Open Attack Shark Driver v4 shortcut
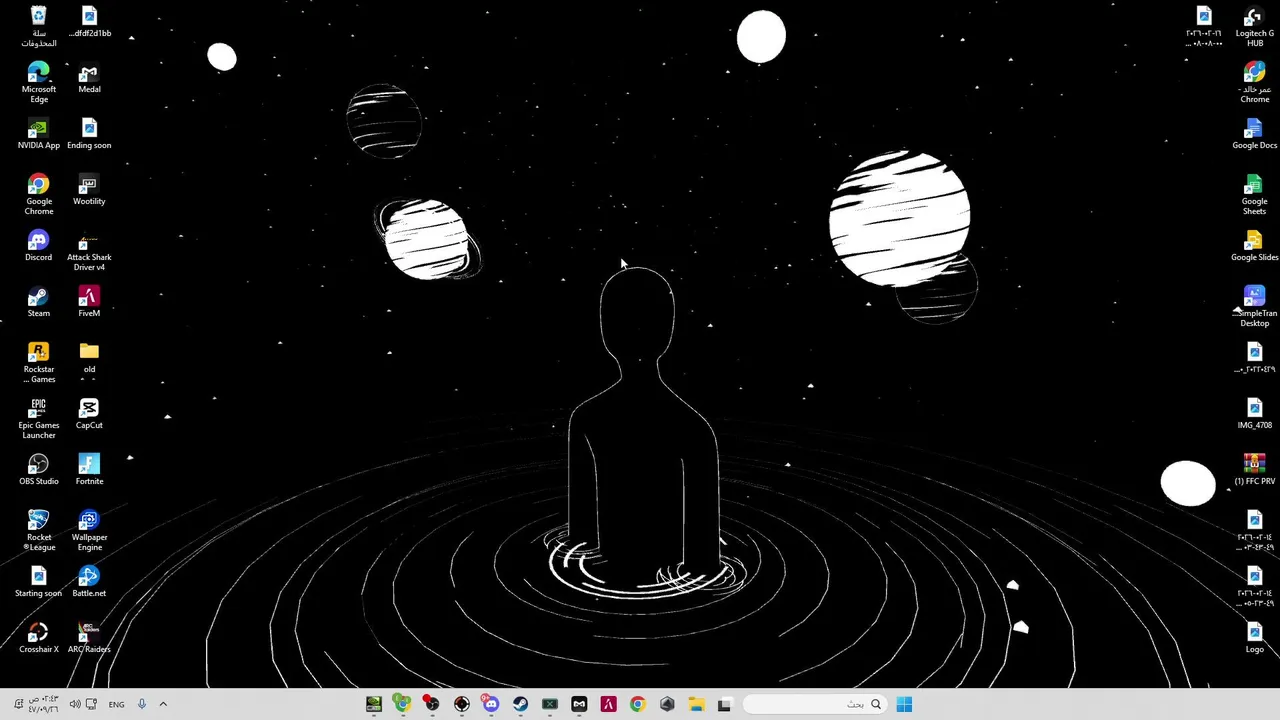The image size is (1280, 720). tap(89, 250)
